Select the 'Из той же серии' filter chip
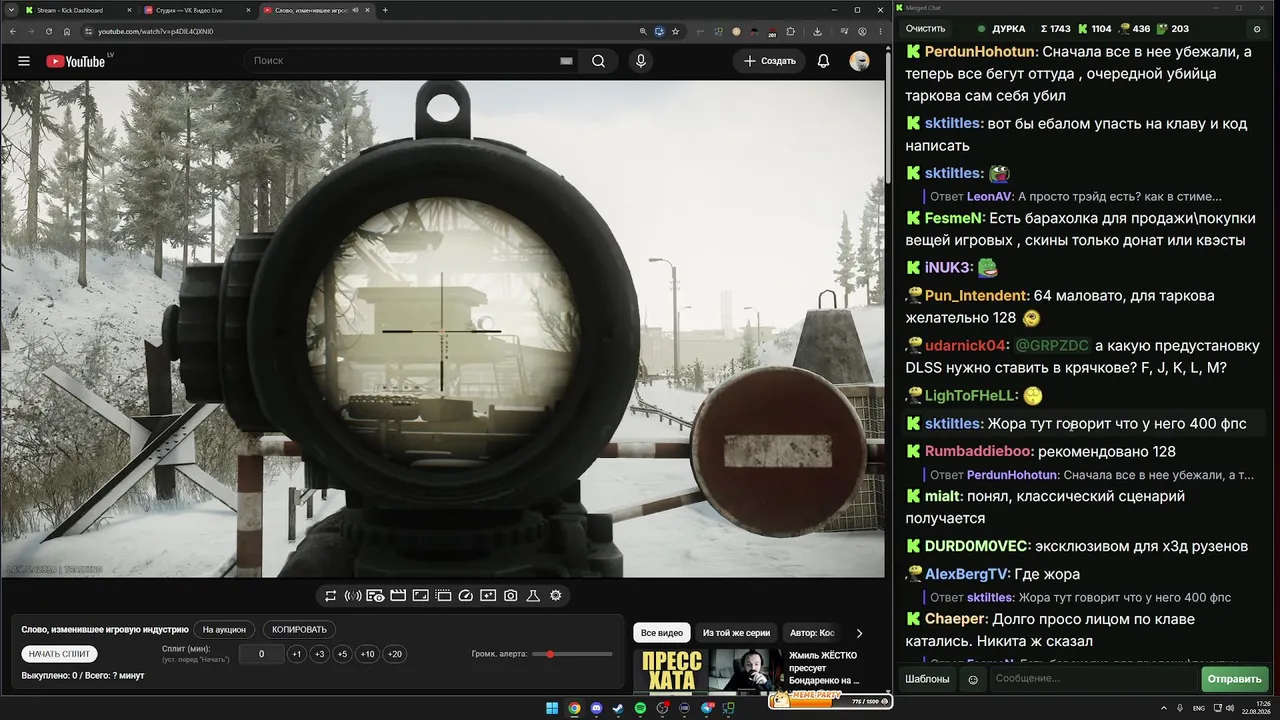Screen dimensions: 1280x720 (x=736, y=633)
